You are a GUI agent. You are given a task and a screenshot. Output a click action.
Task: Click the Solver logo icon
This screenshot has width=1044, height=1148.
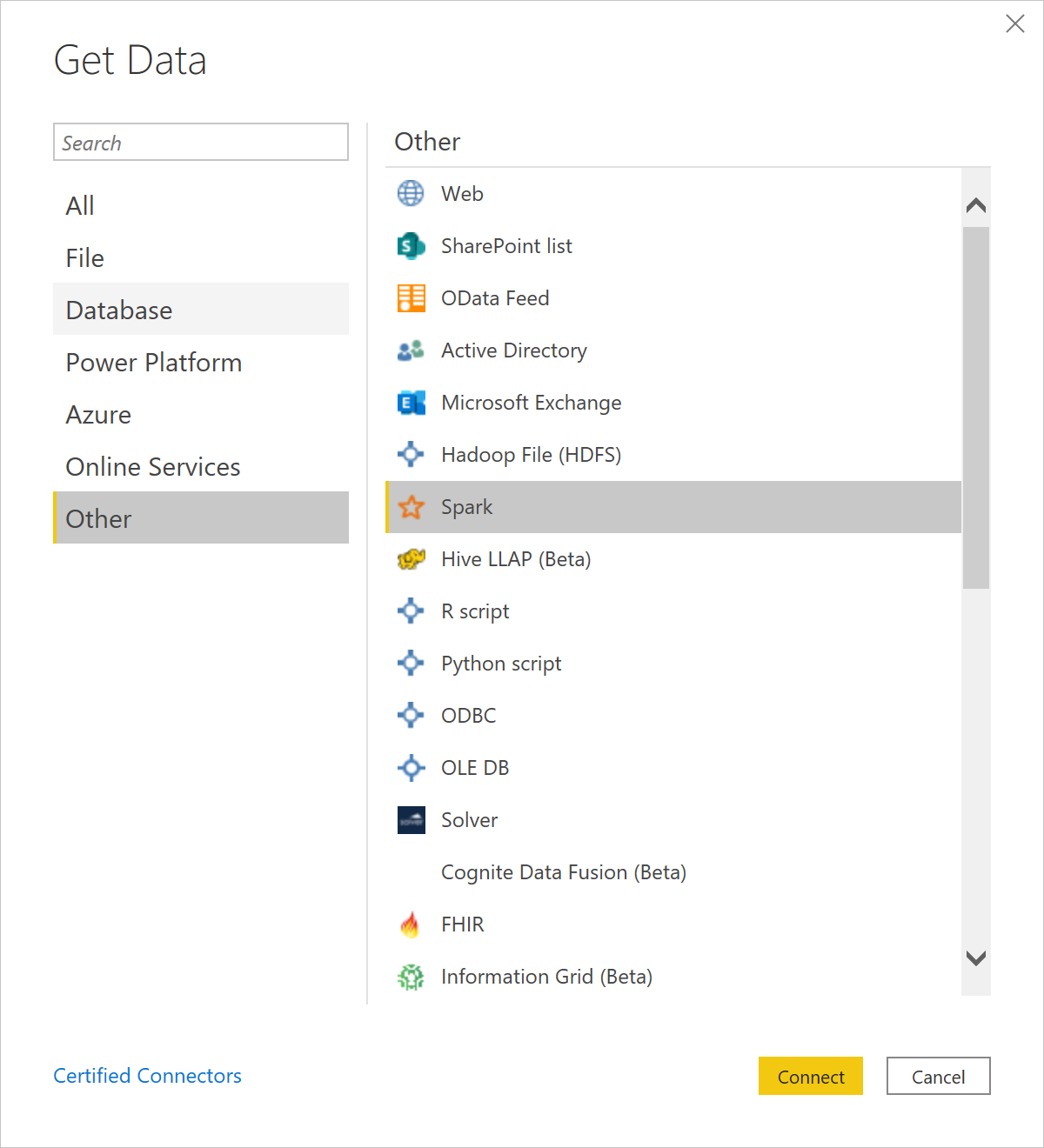coord(411,820)
